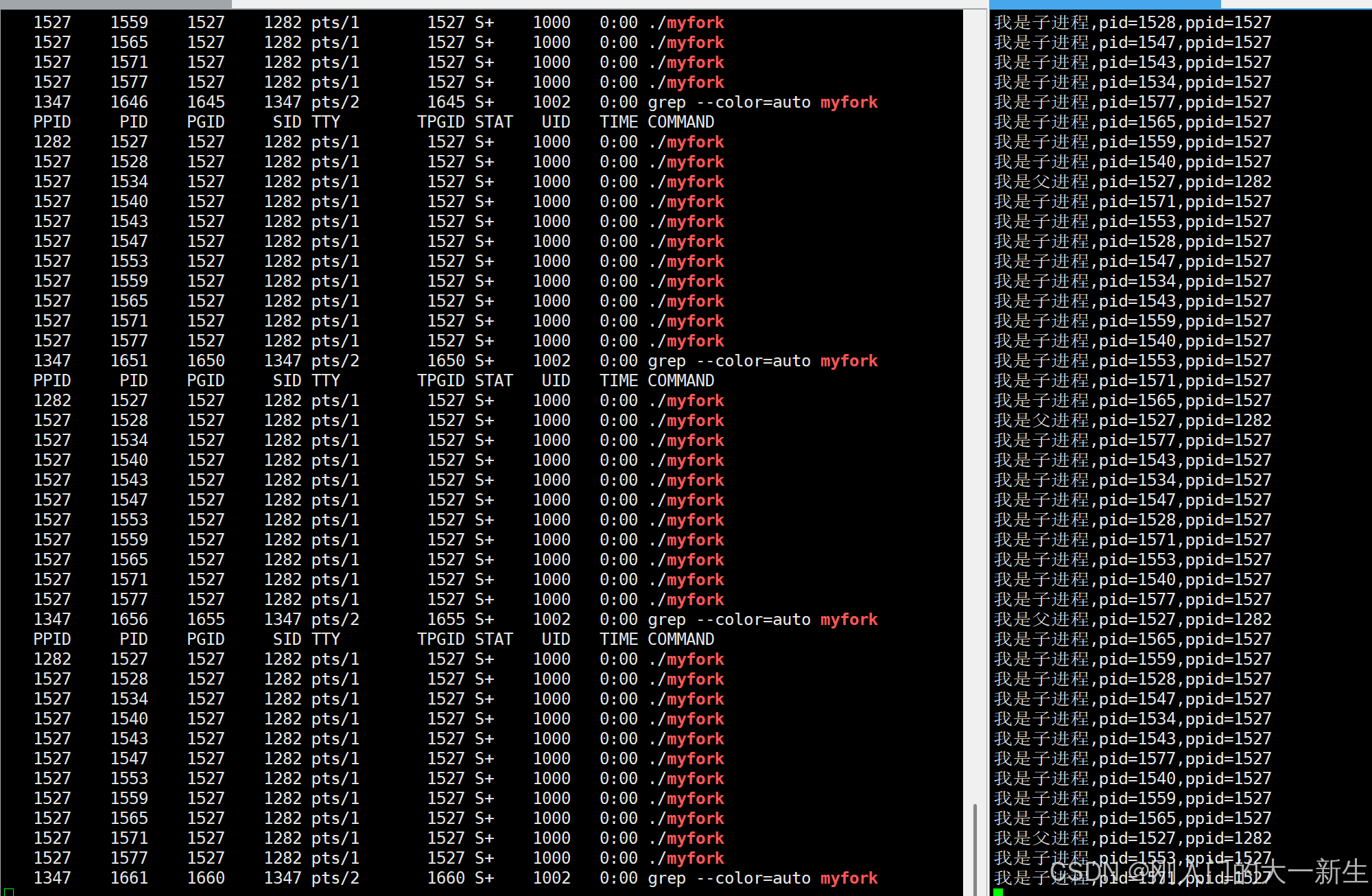
Task: Select PGID value 1645 of grep process 1646
Action: click(206, 102)
